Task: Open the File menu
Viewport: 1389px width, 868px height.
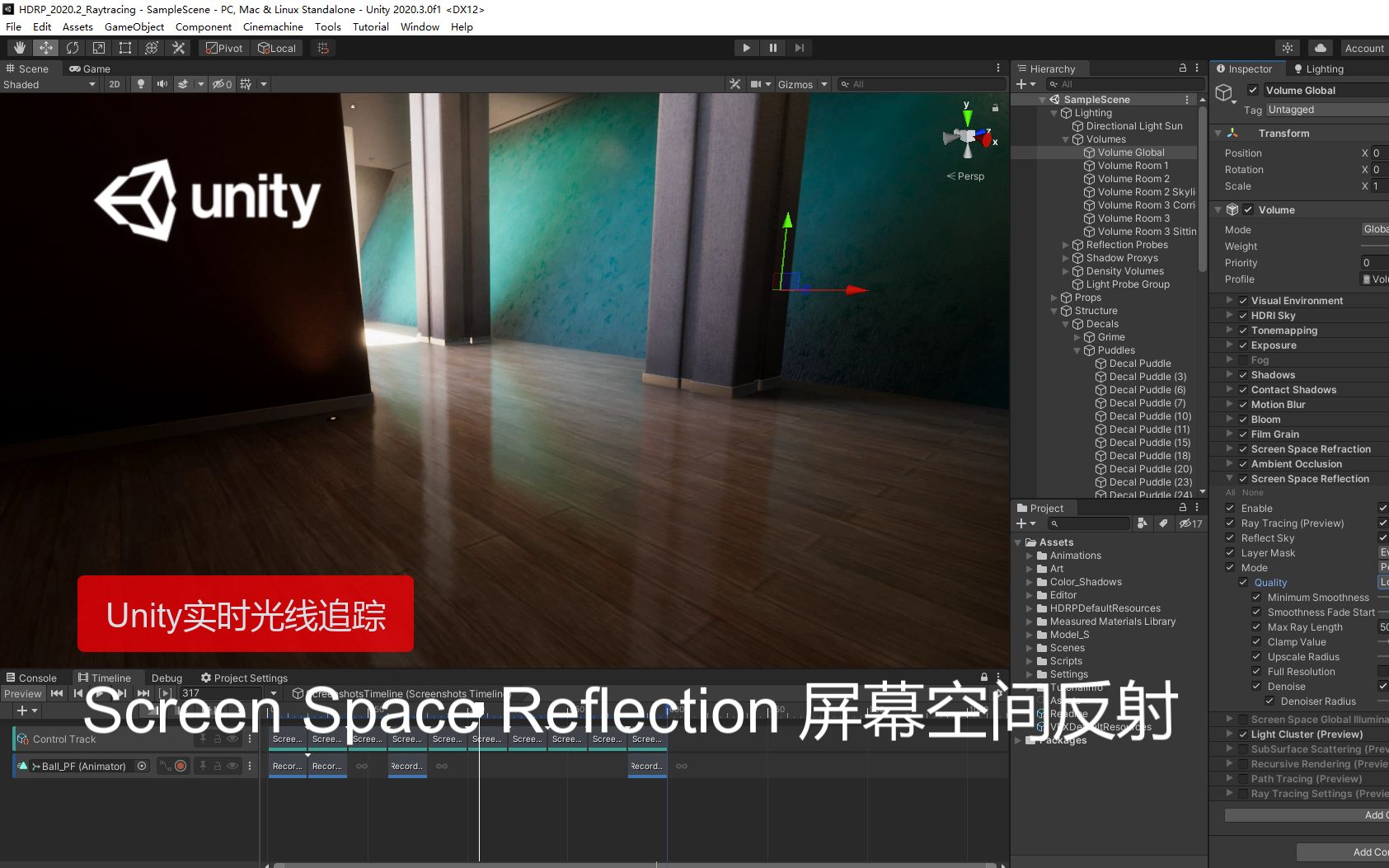Action: tap(14, 26)
